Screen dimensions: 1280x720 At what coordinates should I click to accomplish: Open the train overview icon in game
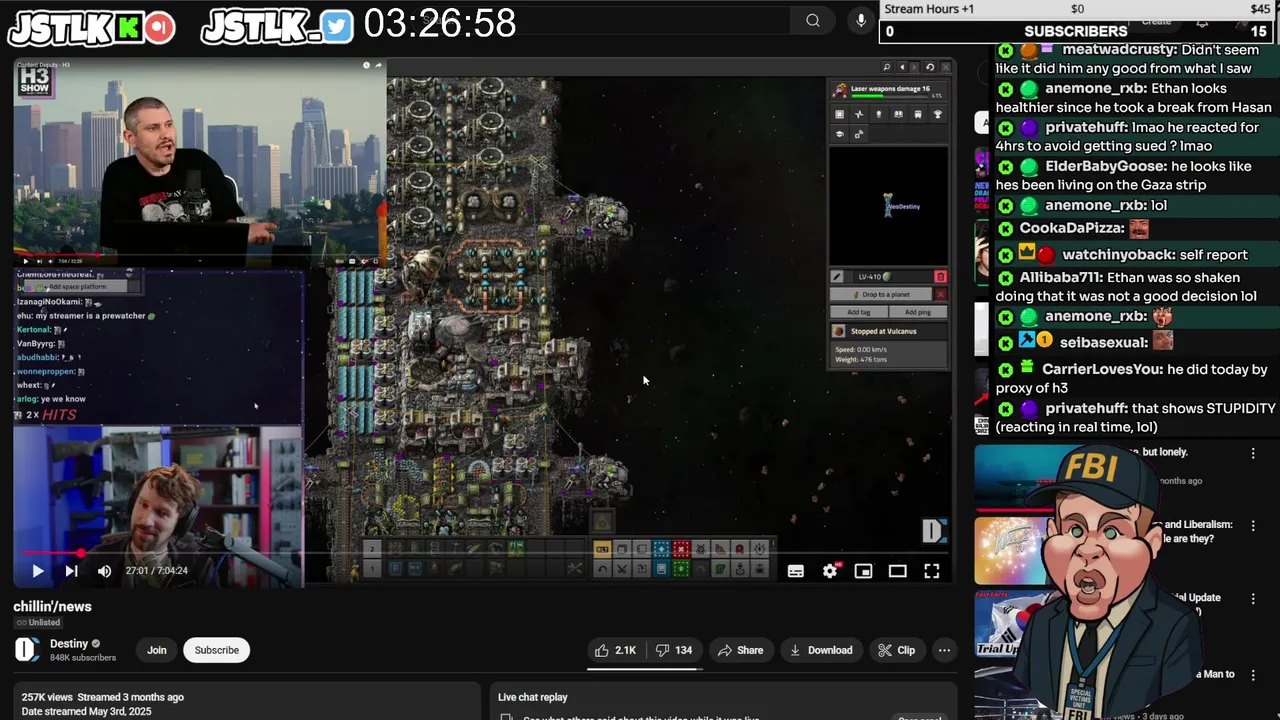click(918, 114)
